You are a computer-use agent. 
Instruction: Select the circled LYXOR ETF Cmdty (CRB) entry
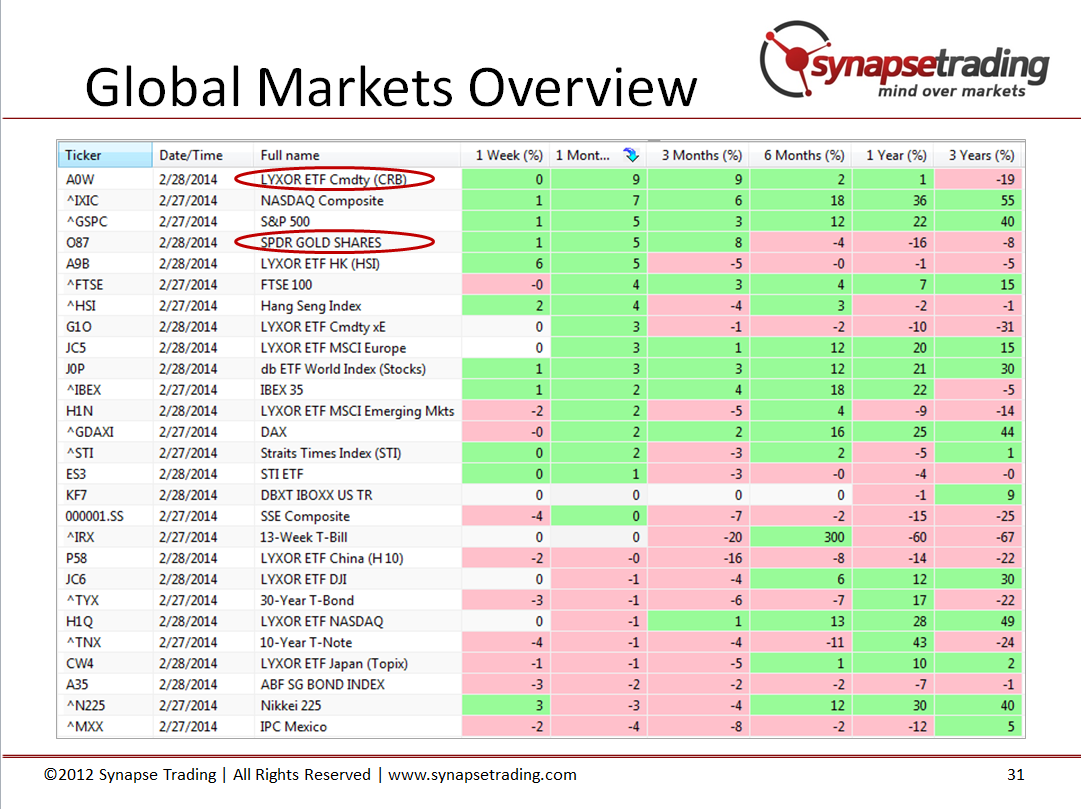click(334, 180)
